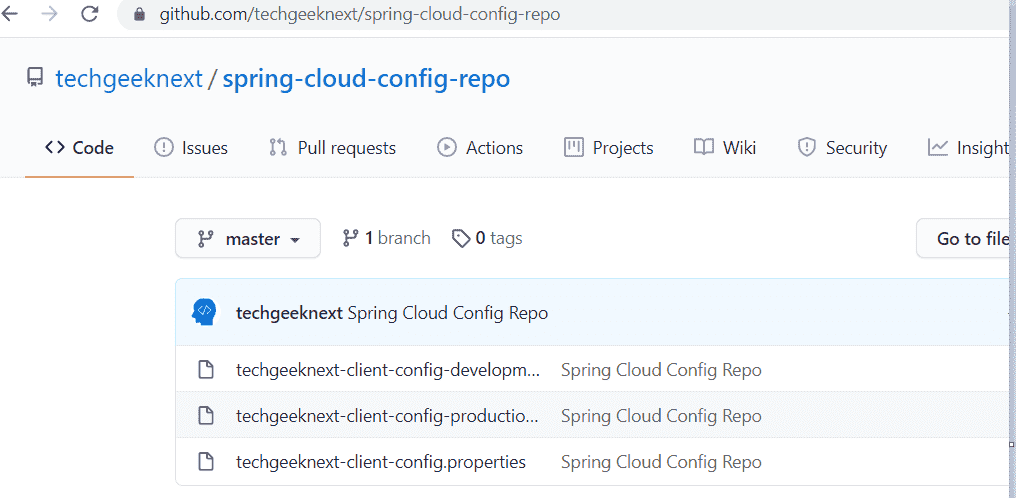Open the 0 tags link
The width and height of the screenshot is (1016, 498).
487,238
